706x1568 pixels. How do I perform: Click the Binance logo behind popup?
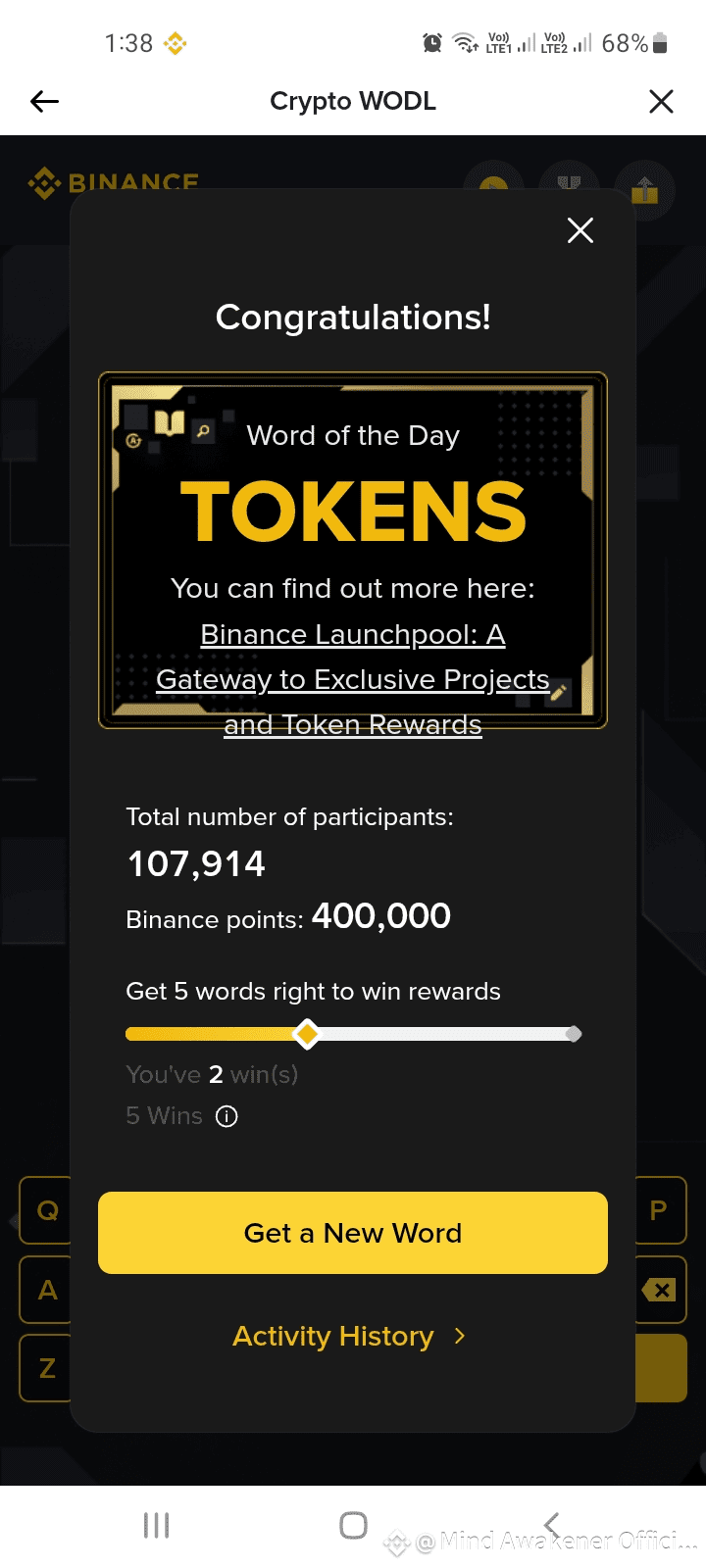tap(114, 180)
